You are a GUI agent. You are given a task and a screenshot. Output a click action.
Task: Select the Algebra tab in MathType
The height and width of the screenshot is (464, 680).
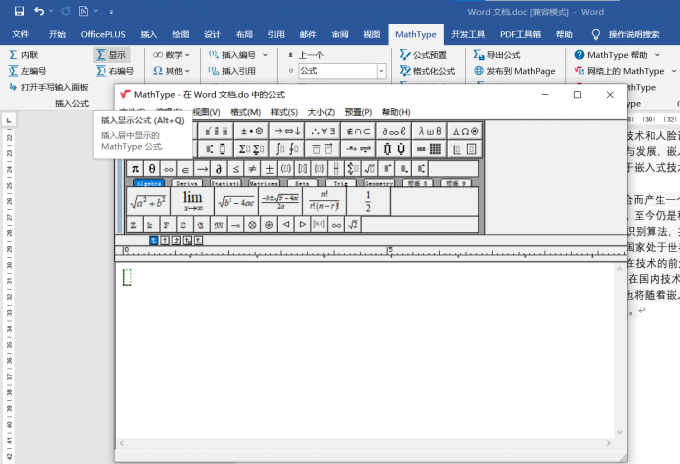148,184
